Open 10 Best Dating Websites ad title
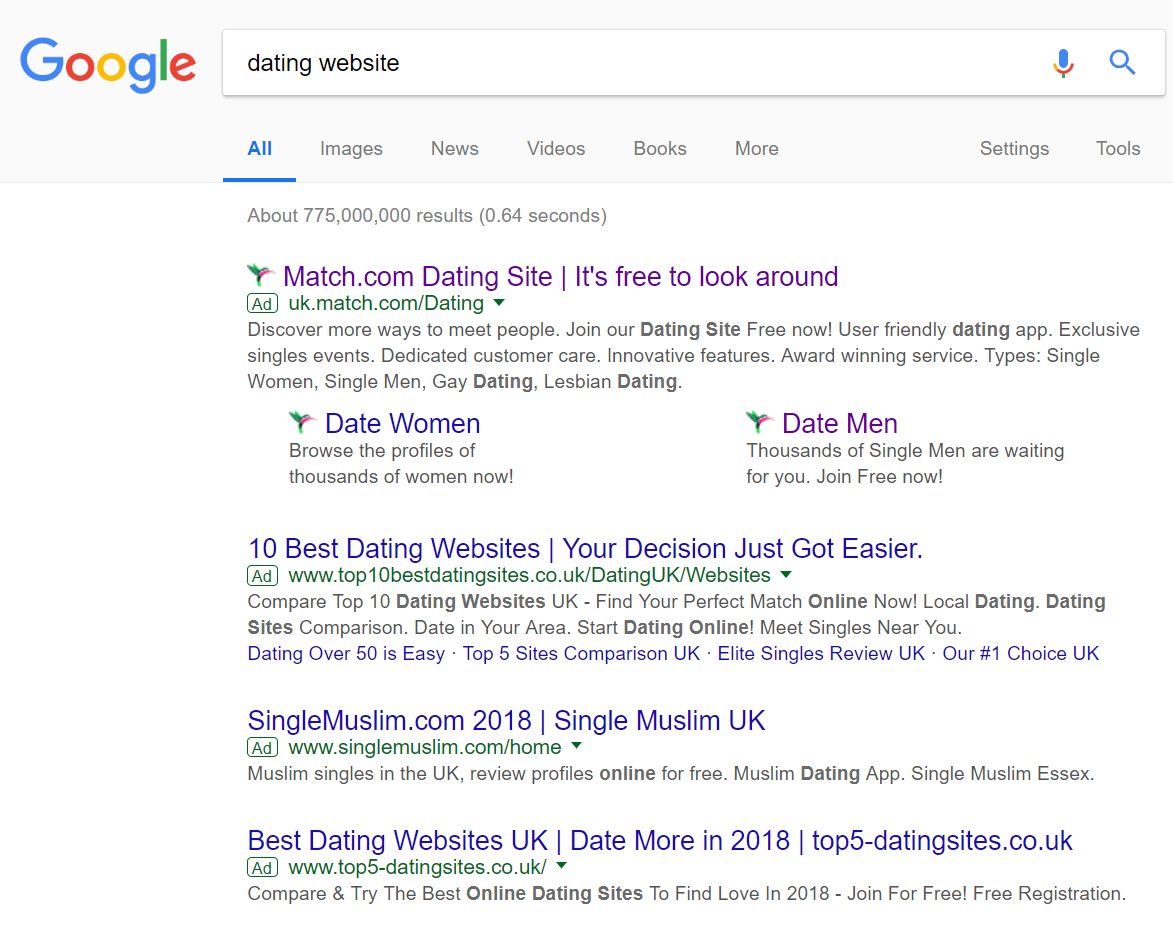The width and height of the screenshot is (1173, 927). [585, 548]
